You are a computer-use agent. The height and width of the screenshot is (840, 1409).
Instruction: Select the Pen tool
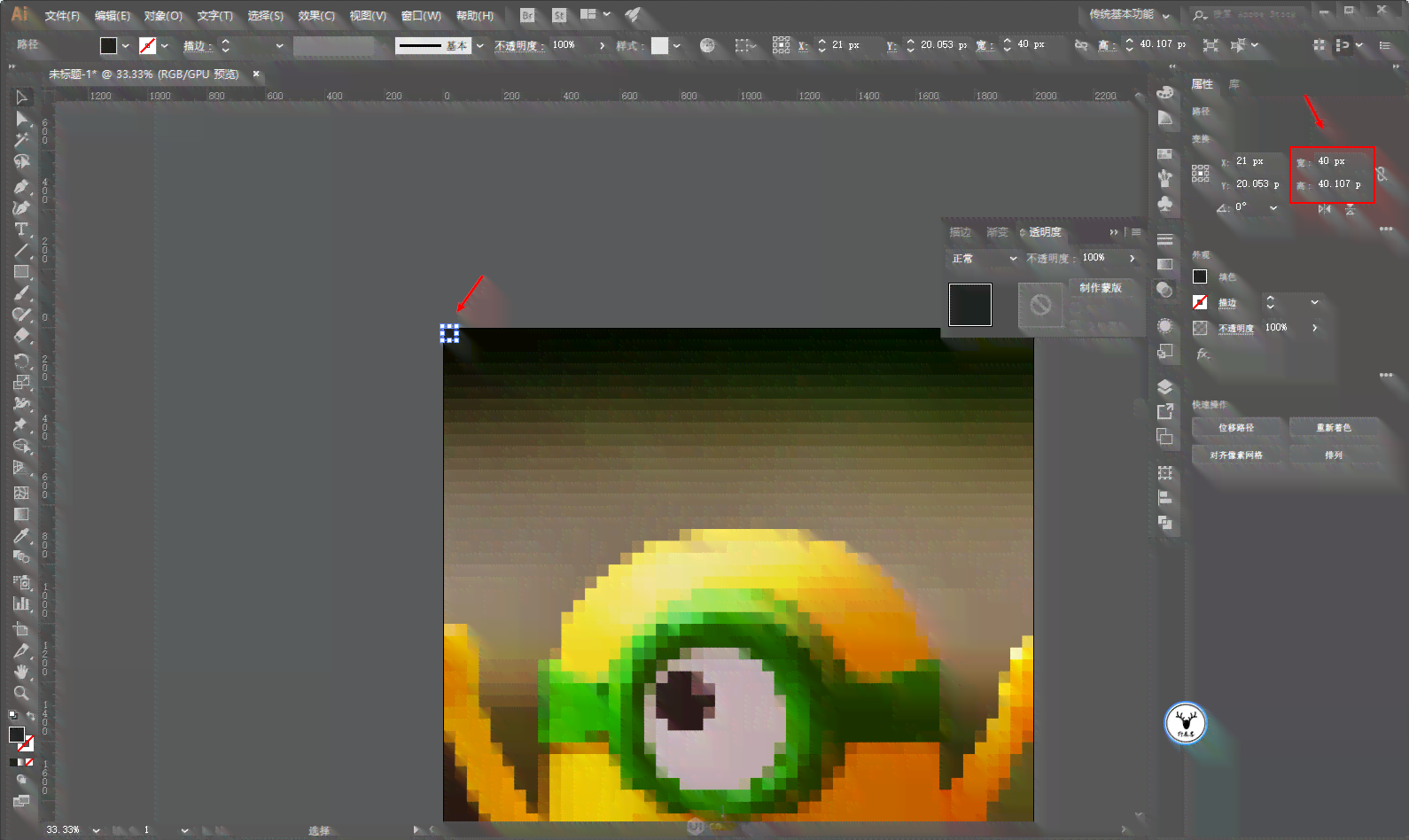pos(21,187)
